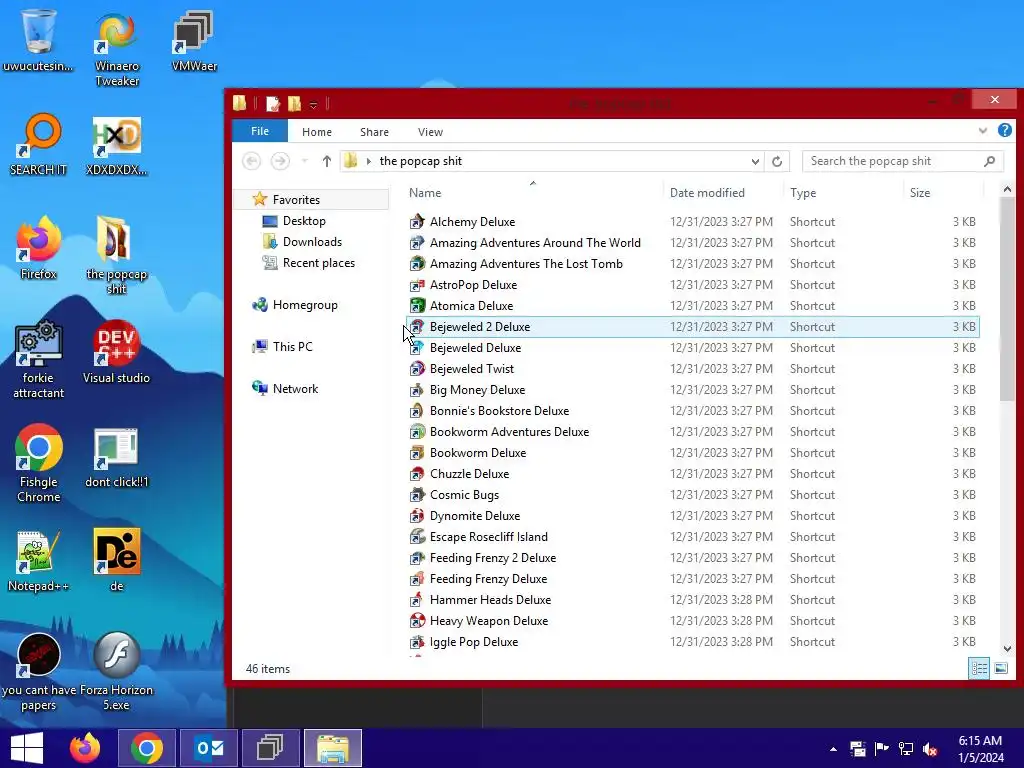Click the Properties quick access toolbar icon
The image size is (1024, 768).
272,103
